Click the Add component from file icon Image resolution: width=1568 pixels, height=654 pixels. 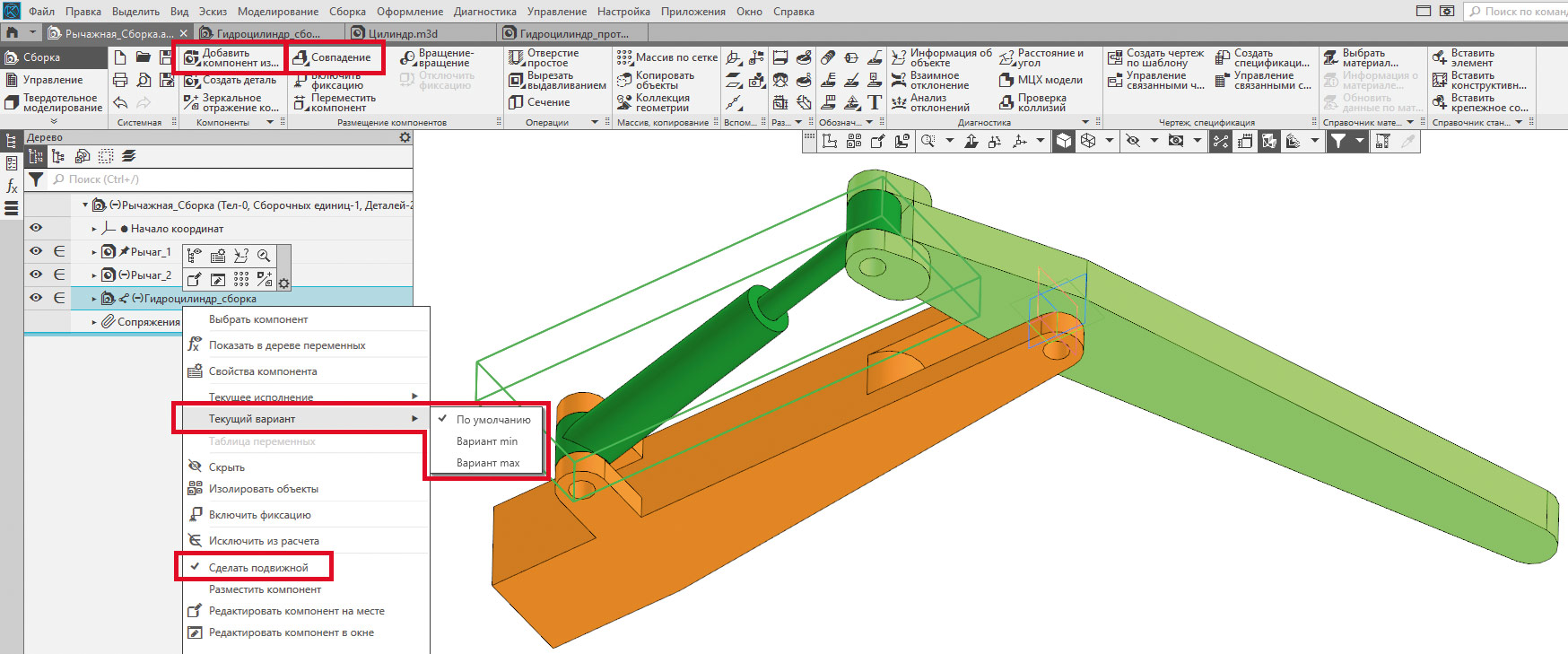pos(191,58)
